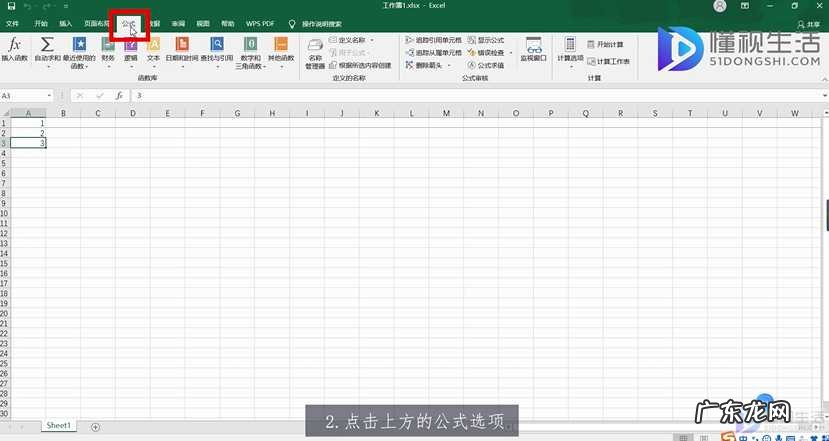Click the formula bar confirm checkmark
Image resolution: width=829 pixels, height=441 pixels.
pyautogui.click(x=100, y=96)
